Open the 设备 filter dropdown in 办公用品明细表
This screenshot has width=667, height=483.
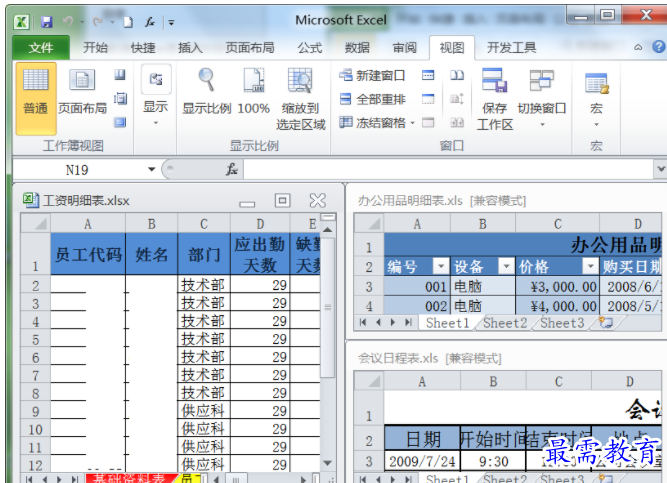(x=506, y=267)
